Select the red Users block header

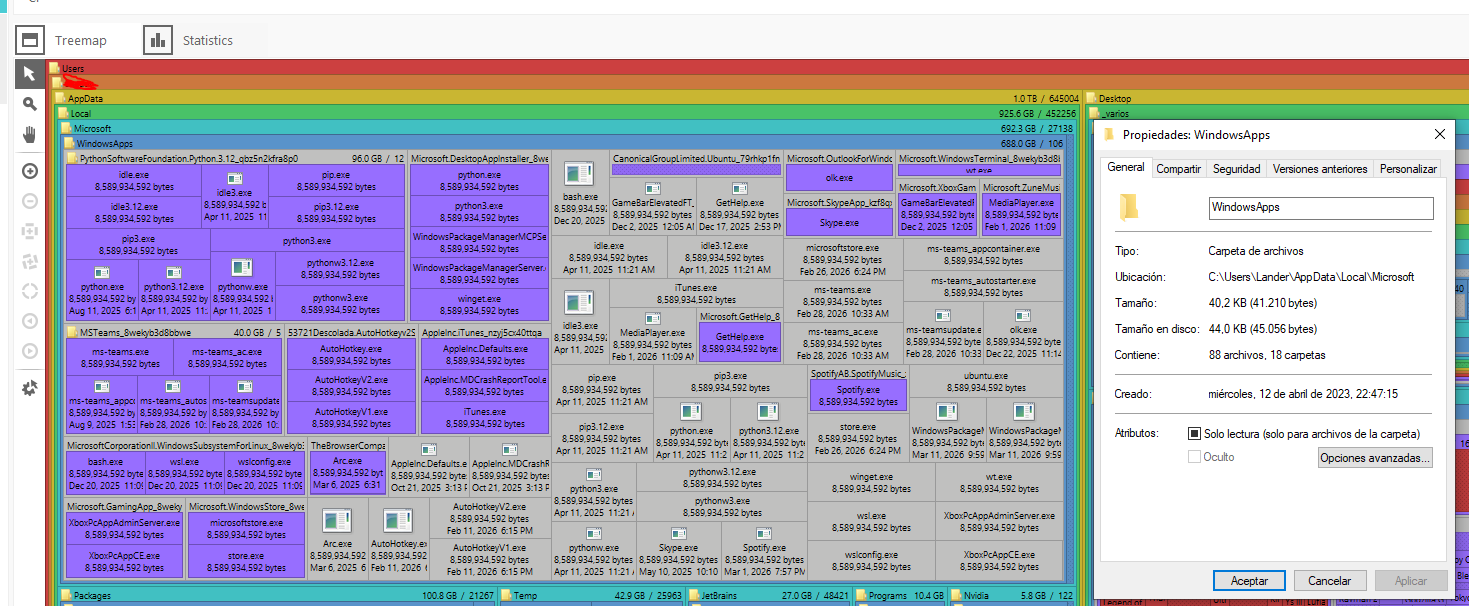(x=74, y=68)
